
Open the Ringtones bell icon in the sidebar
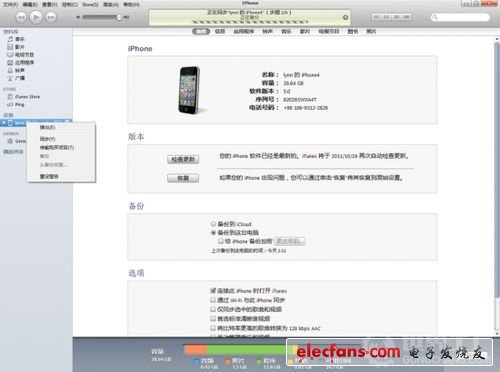point(10,70)
